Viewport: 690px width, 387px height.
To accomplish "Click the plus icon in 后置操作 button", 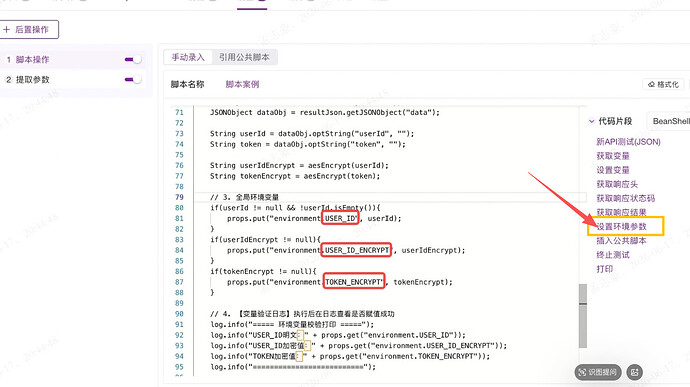I will 7,29.
